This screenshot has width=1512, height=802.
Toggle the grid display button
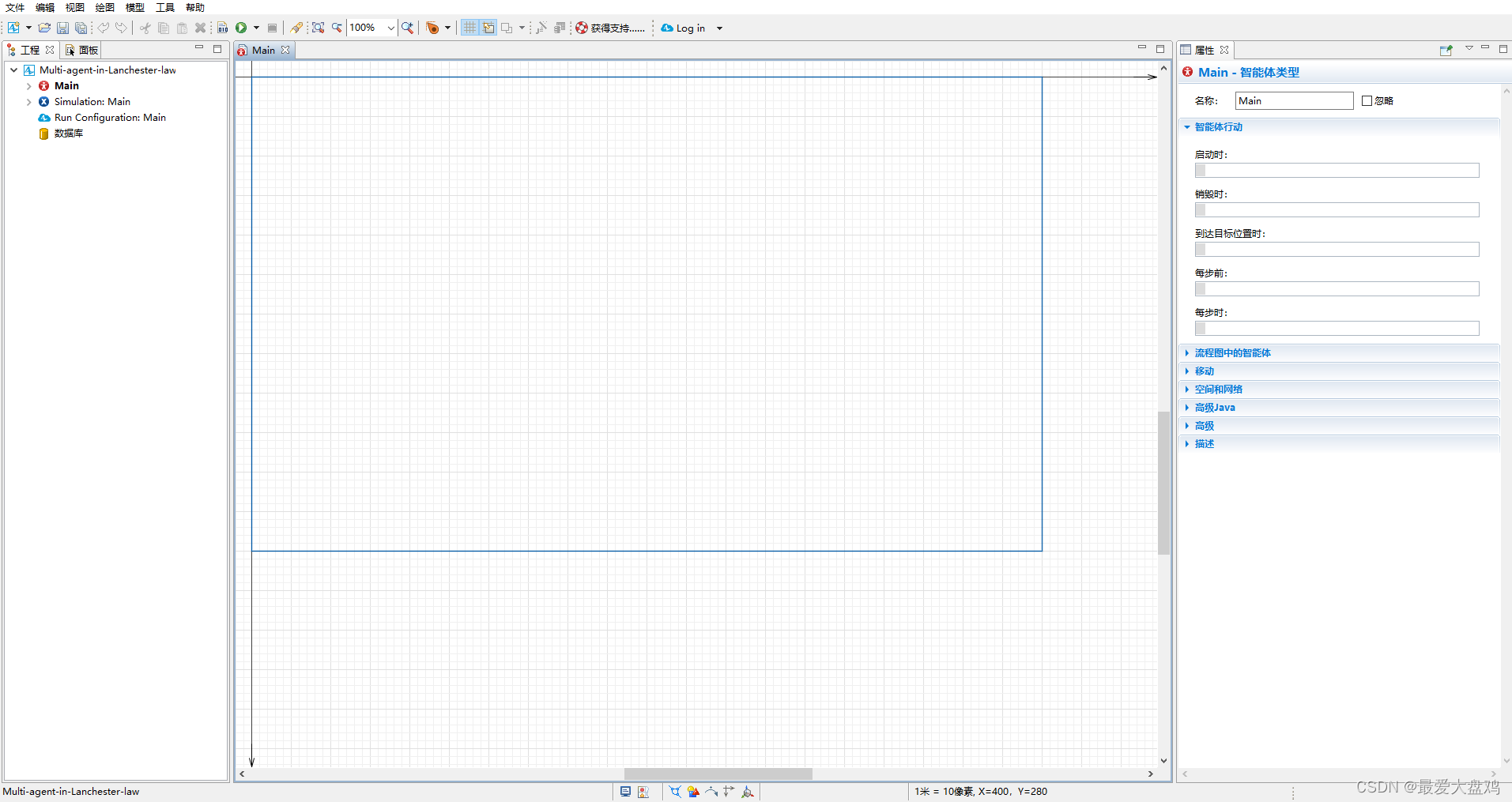tap(470, 28)
